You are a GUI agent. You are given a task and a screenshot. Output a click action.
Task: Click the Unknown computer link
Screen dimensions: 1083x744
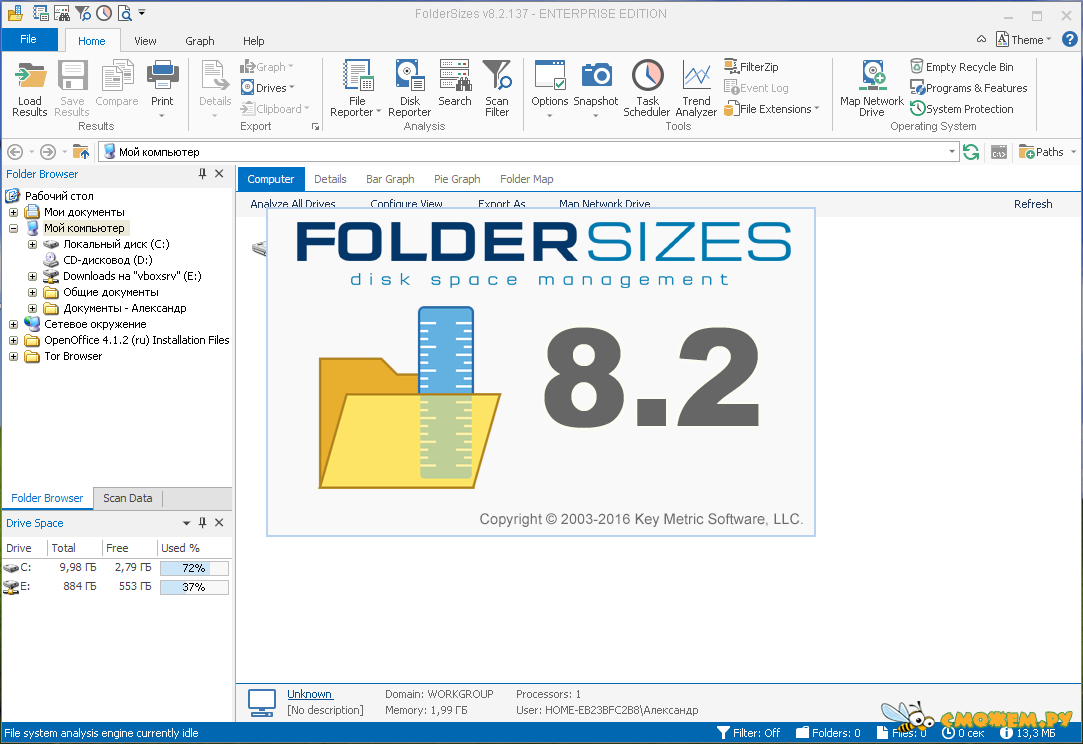tap(309, 694)
